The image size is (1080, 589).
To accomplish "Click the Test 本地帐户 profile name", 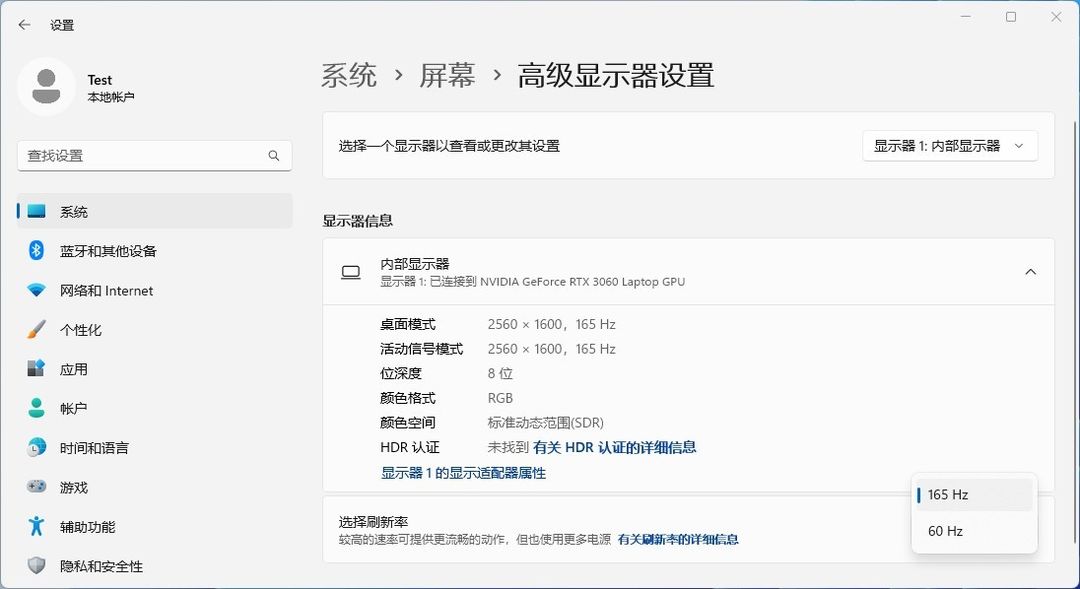I will coord(110,87).
